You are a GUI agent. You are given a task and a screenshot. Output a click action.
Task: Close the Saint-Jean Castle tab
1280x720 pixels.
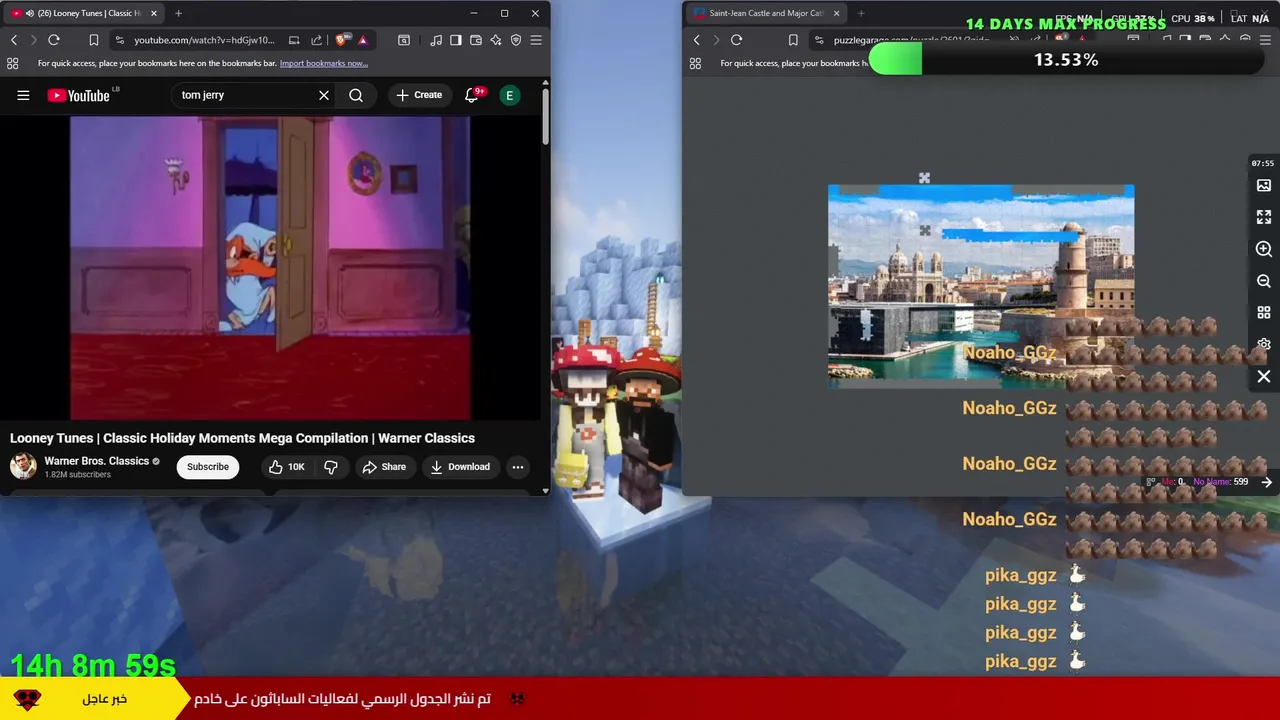point(836,13)
